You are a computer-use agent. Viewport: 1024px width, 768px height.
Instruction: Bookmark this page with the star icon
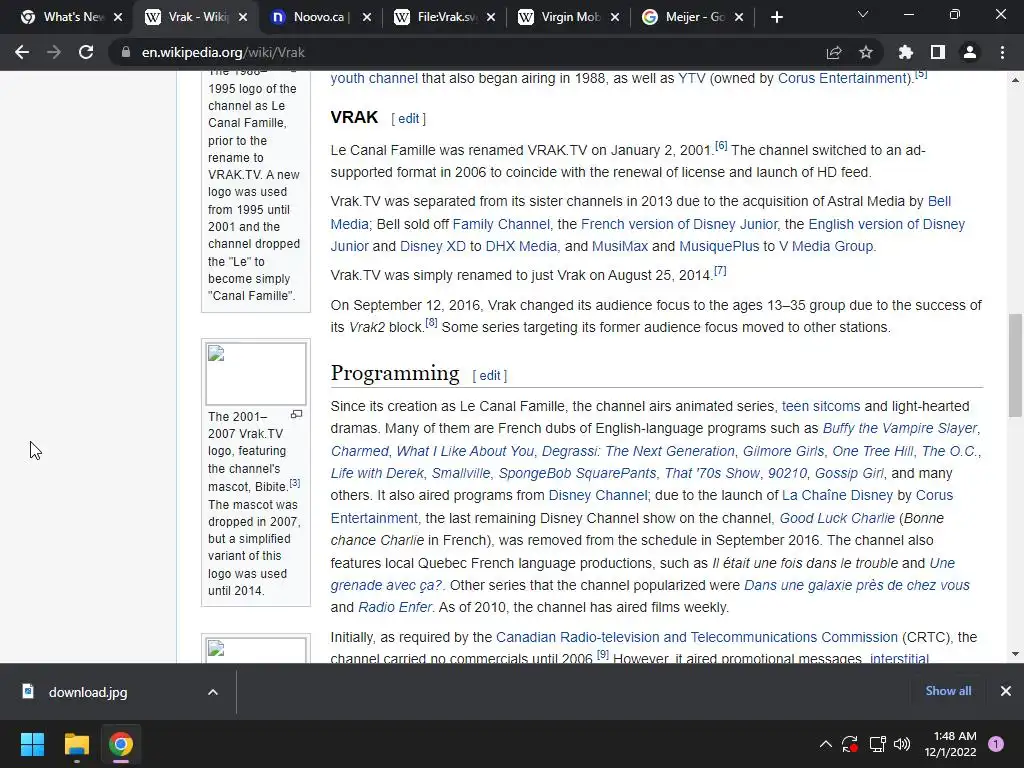(x=866, y=52)
